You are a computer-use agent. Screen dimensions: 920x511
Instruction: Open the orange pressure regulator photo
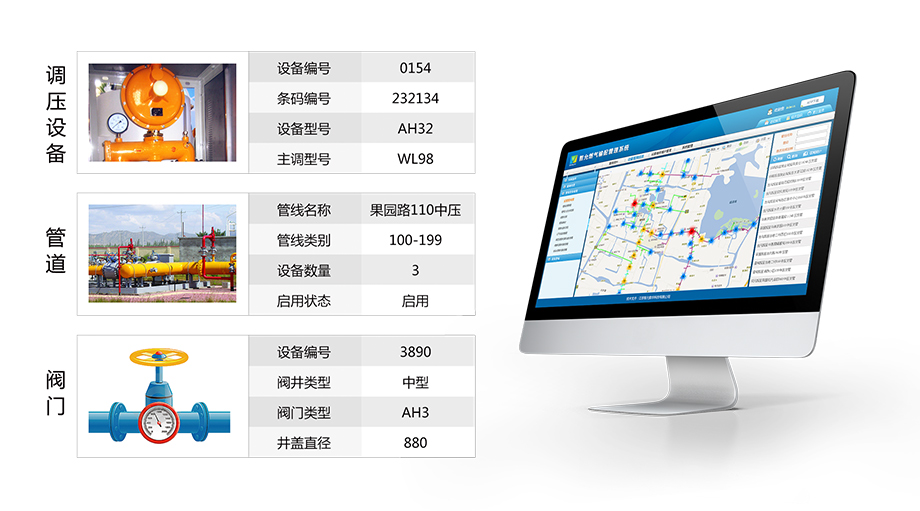pyautogui.click(x=162, y=113)
